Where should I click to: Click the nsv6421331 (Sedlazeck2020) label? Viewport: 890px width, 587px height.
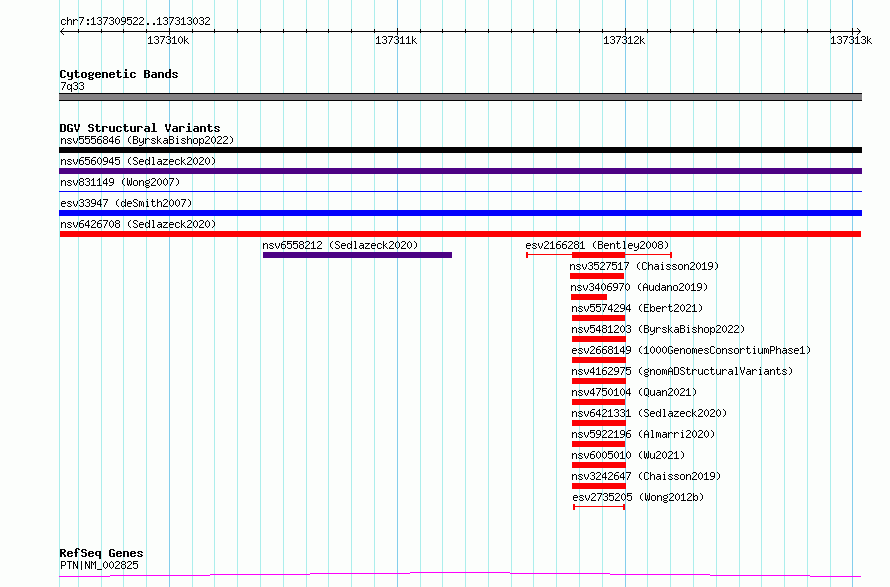[x=649, y=413]
